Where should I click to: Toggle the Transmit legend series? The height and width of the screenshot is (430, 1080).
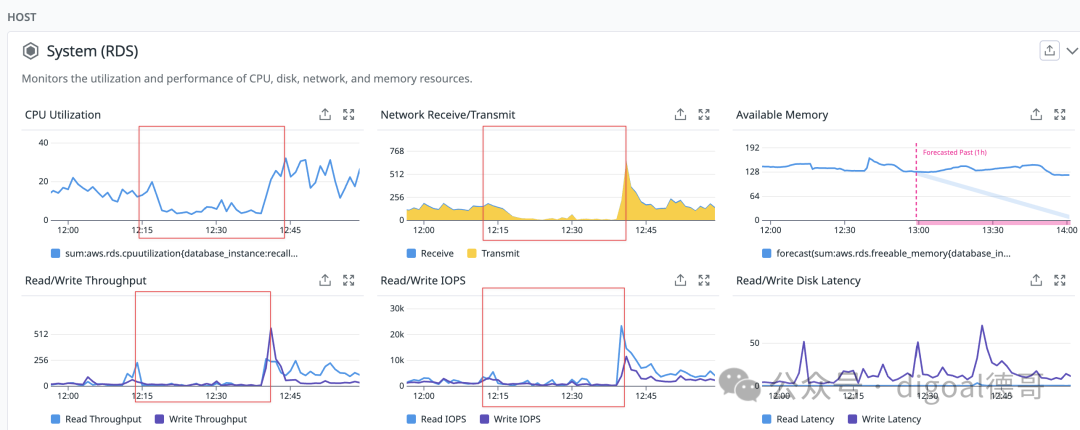click(x=493, y=253)
